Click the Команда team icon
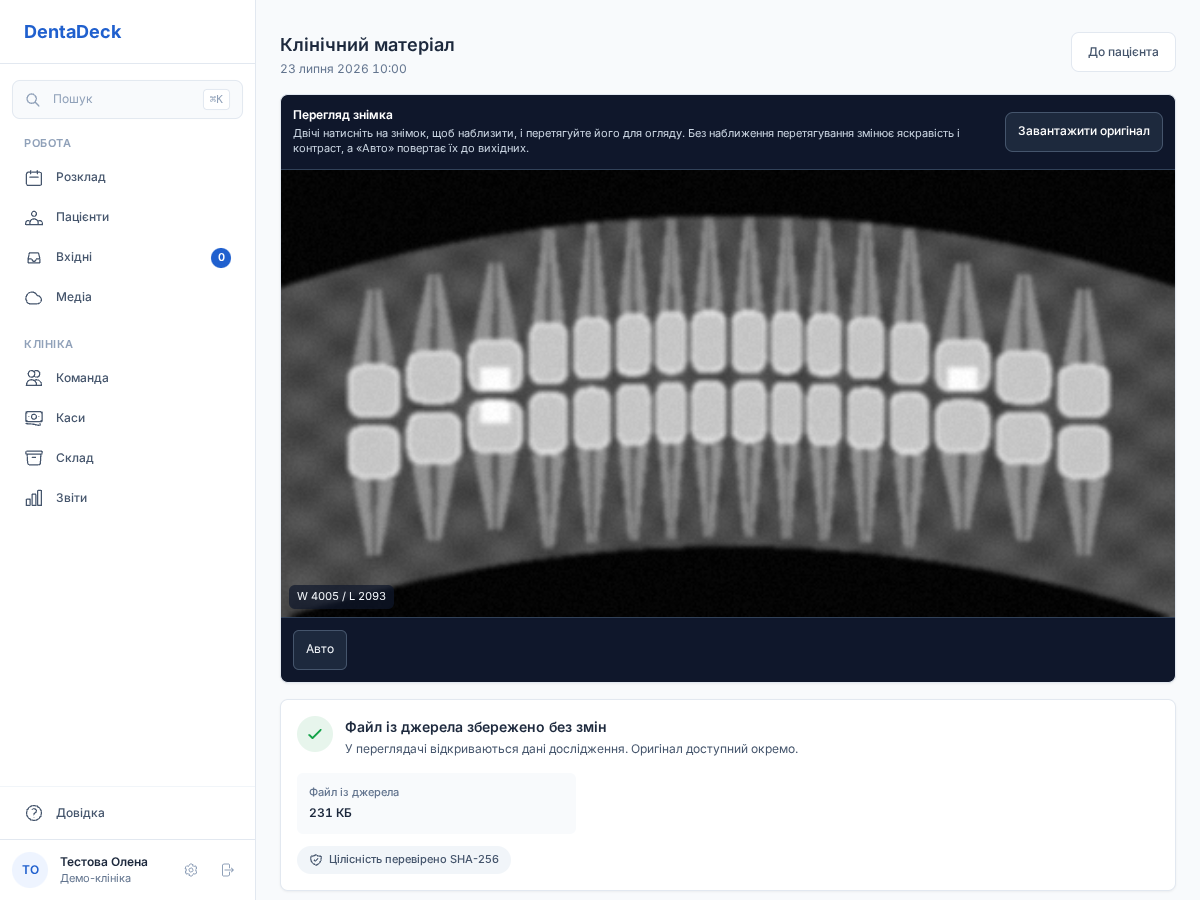The width and height of the screenshot is (1200, 900). (34, 378)
